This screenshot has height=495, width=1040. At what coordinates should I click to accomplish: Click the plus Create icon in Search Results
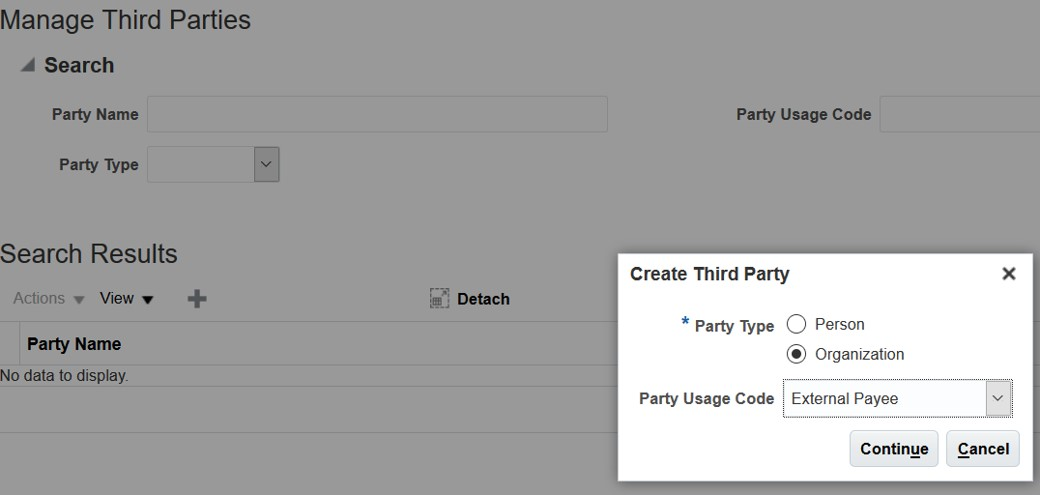click(197, 299)
